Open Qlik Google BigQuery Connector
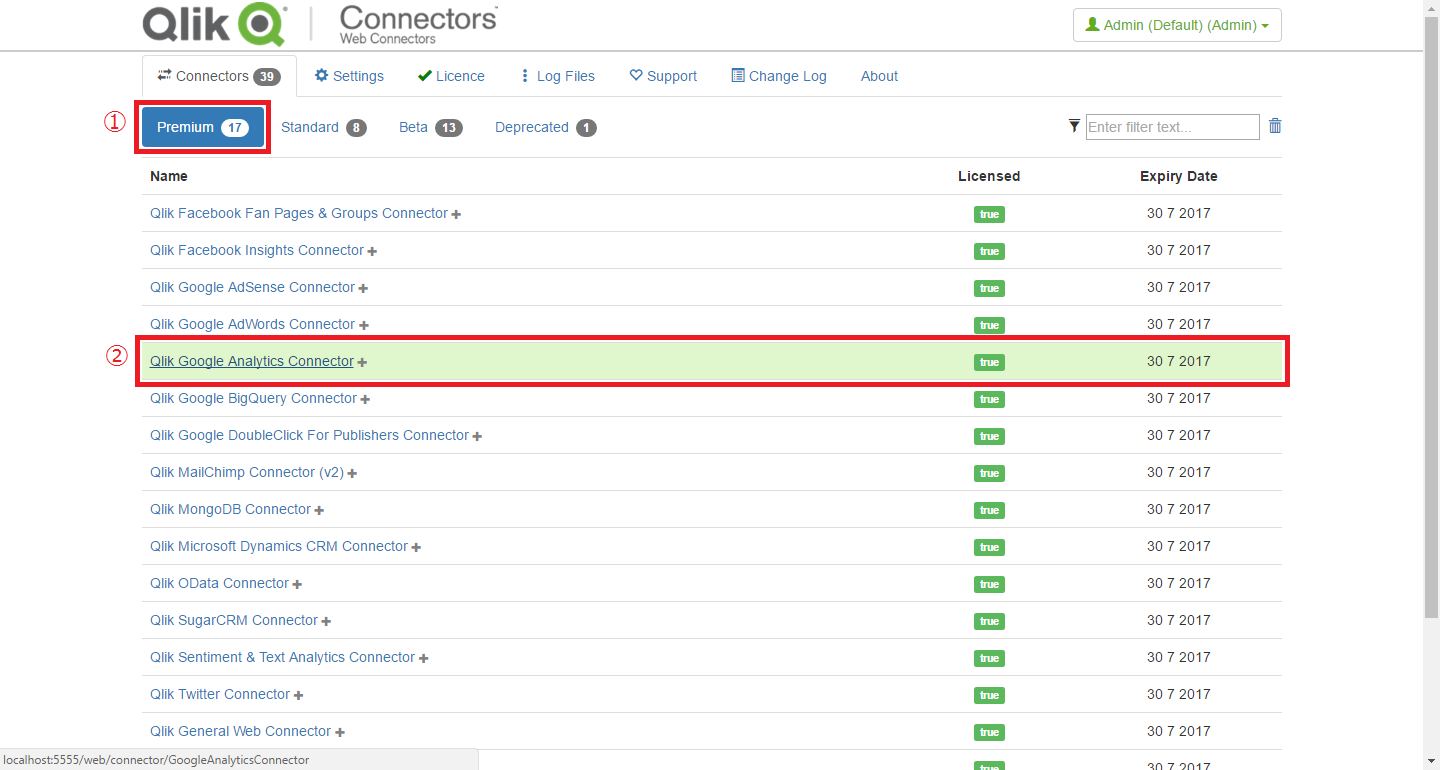 [x=253, y=398]
